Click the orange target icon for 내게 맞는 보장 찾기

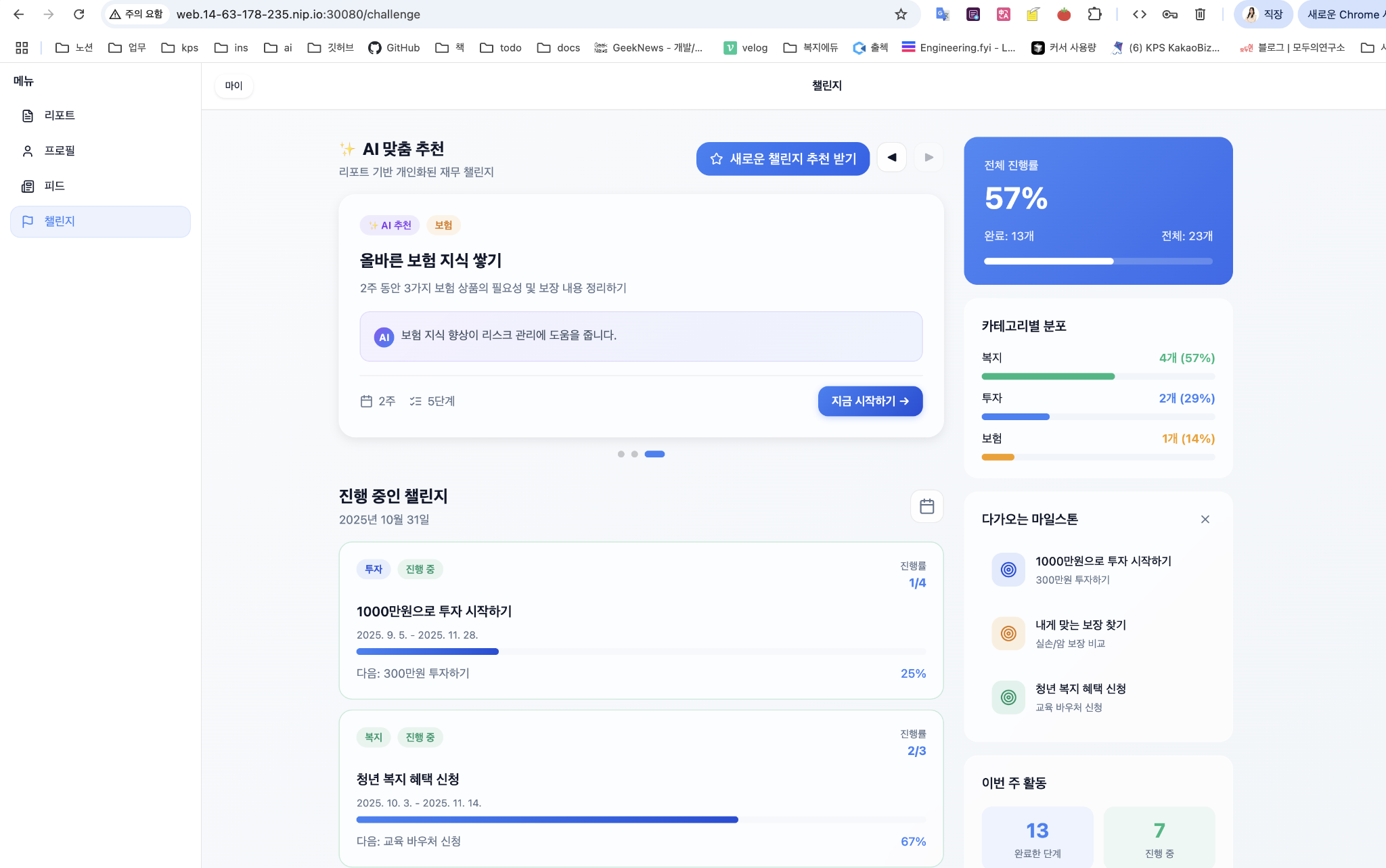point(1008,633)
